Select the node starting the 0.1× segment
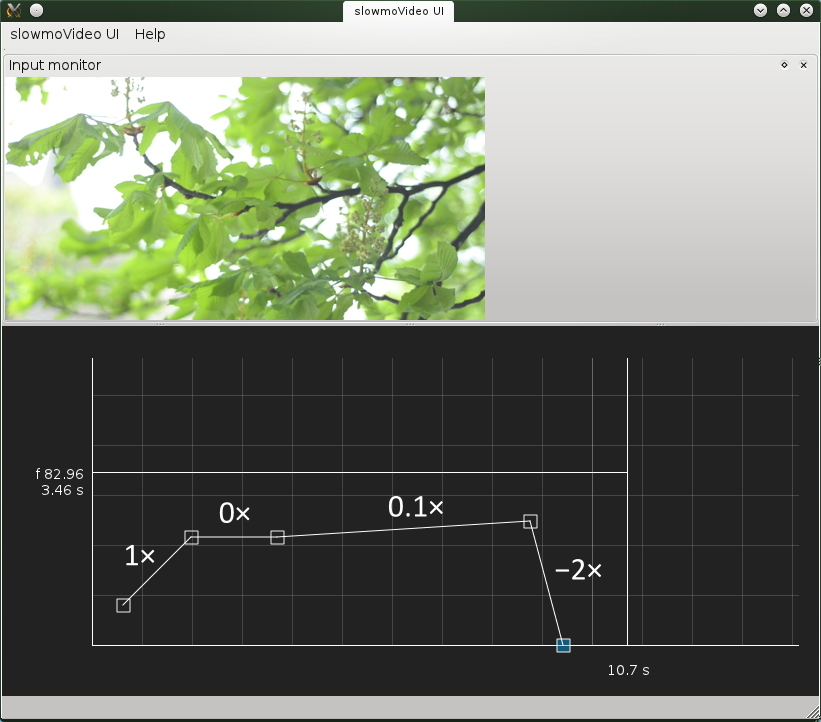Viewport: 821px width, 722px height. pos(277,538)
